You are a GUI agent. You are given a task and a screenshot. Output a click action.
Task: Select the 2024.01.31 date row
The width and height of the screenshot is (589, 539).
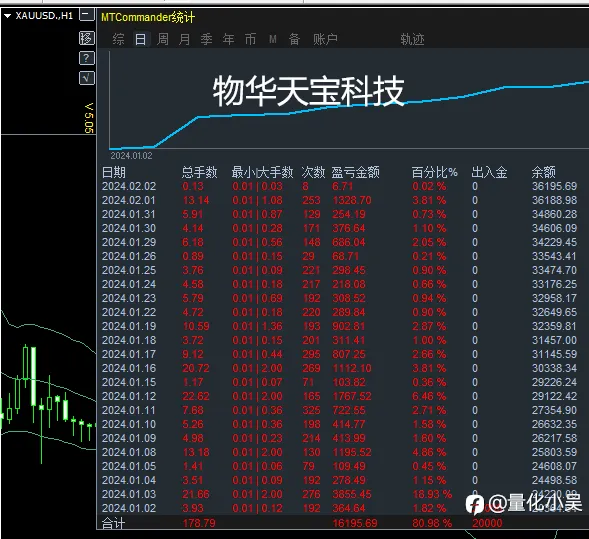(x=340, y=214)
